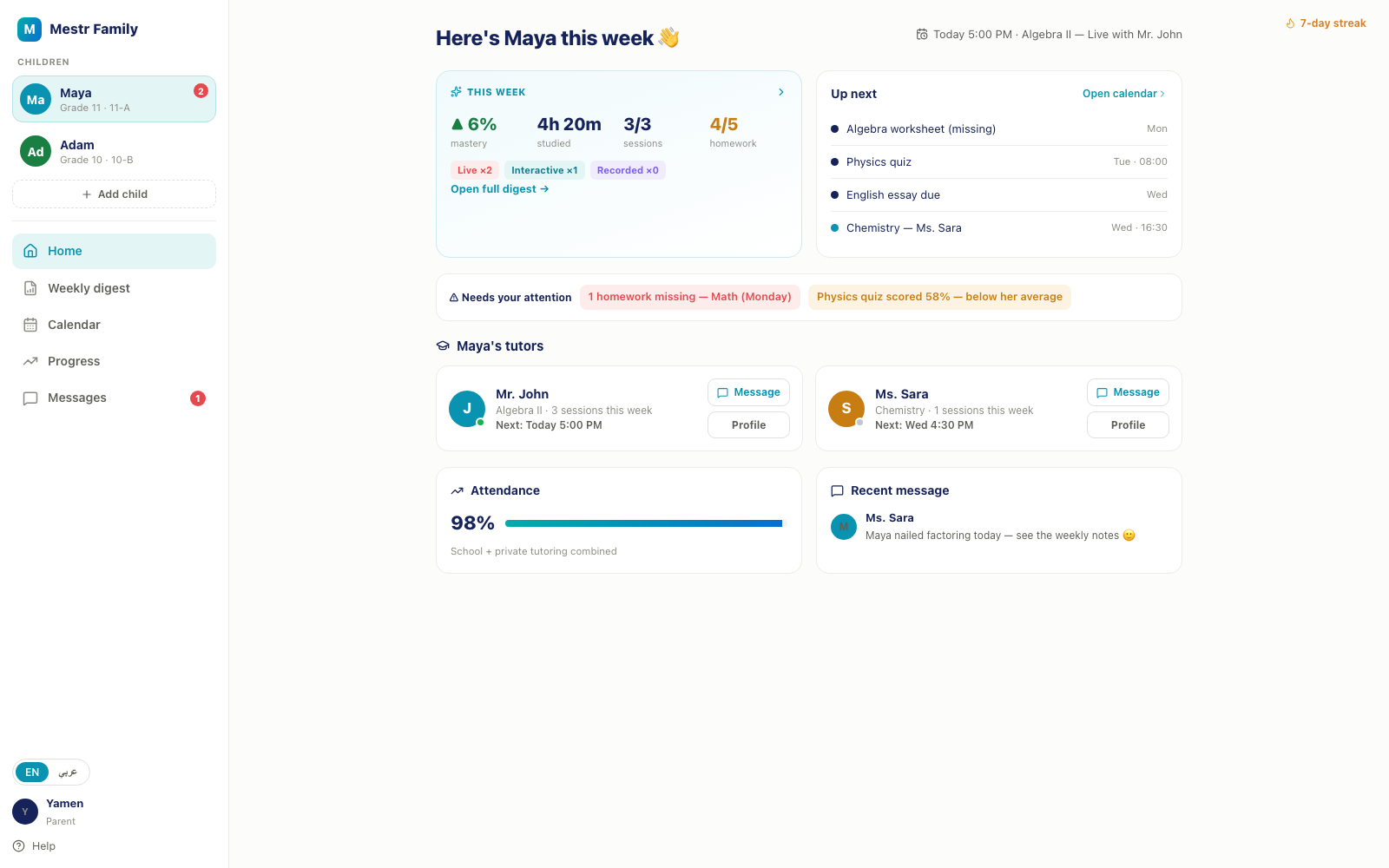Select child Adam in the sidebar
Image resolution: width=1389 pixels, height=868 pixels.
click(114, 151)
